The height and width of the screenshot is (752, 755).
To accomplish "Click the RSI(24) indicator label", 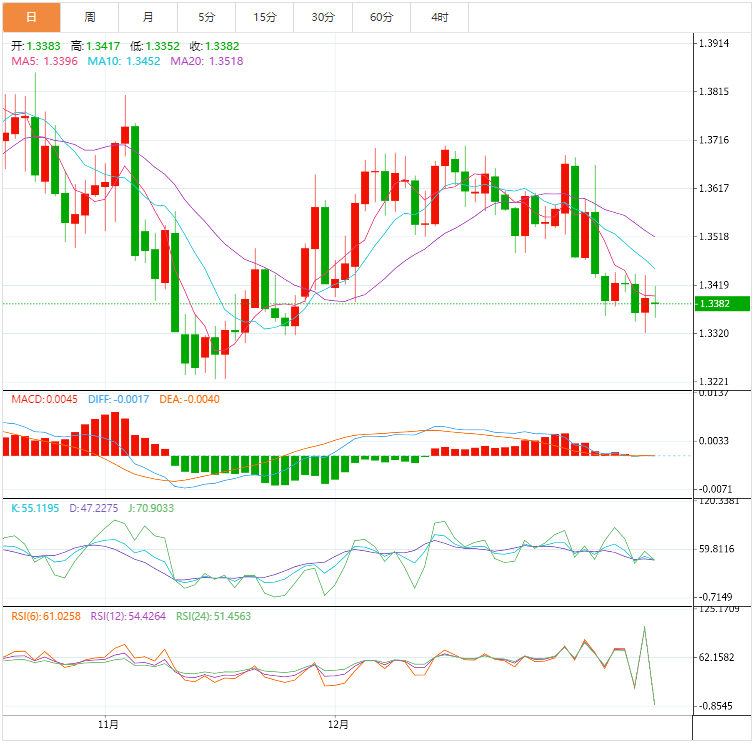I will coord(214,616).
